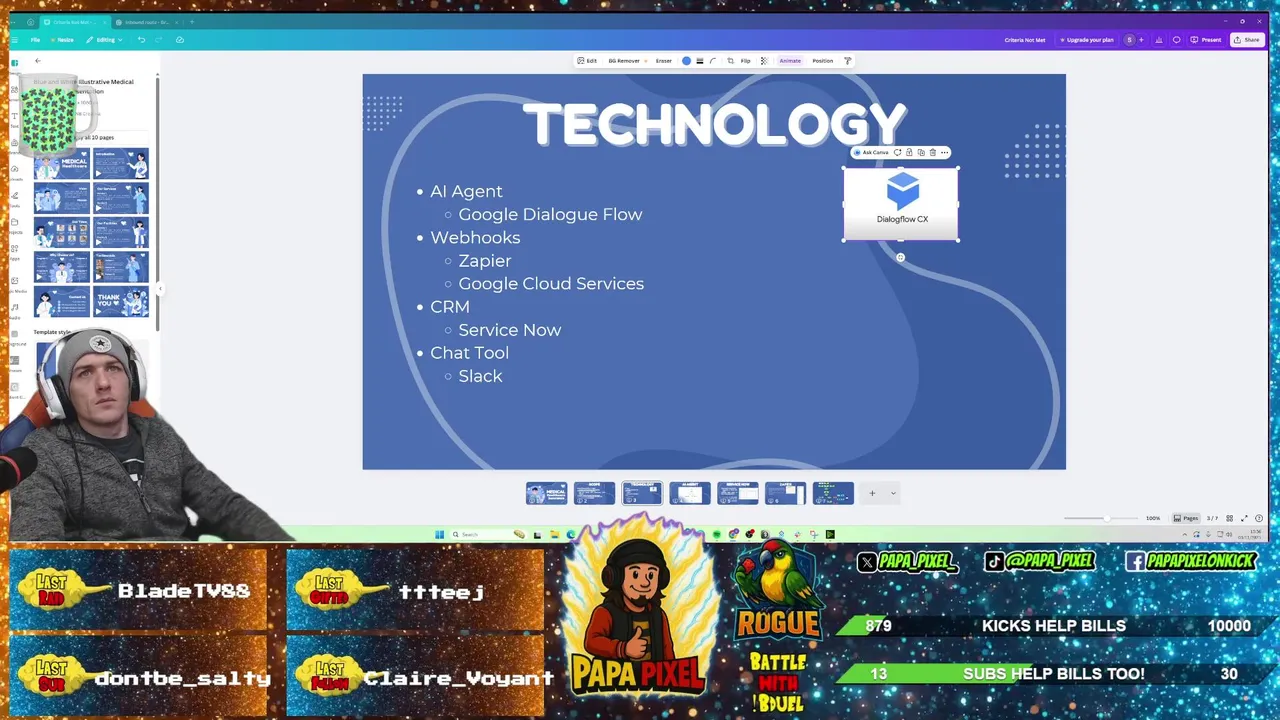Click the Slack bullet text

[480, 376]
